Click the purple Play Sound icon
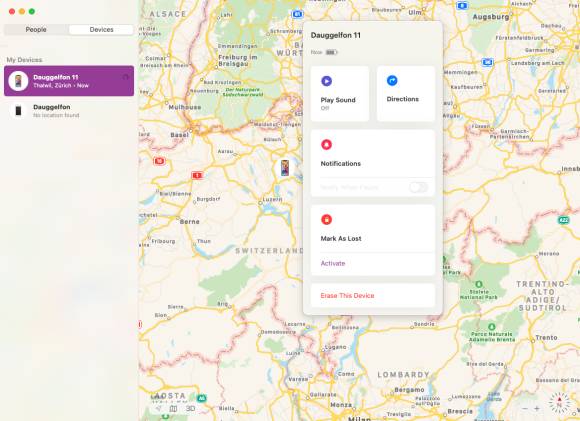The width and height of the screenshot is (580, 421). [326, 81]
